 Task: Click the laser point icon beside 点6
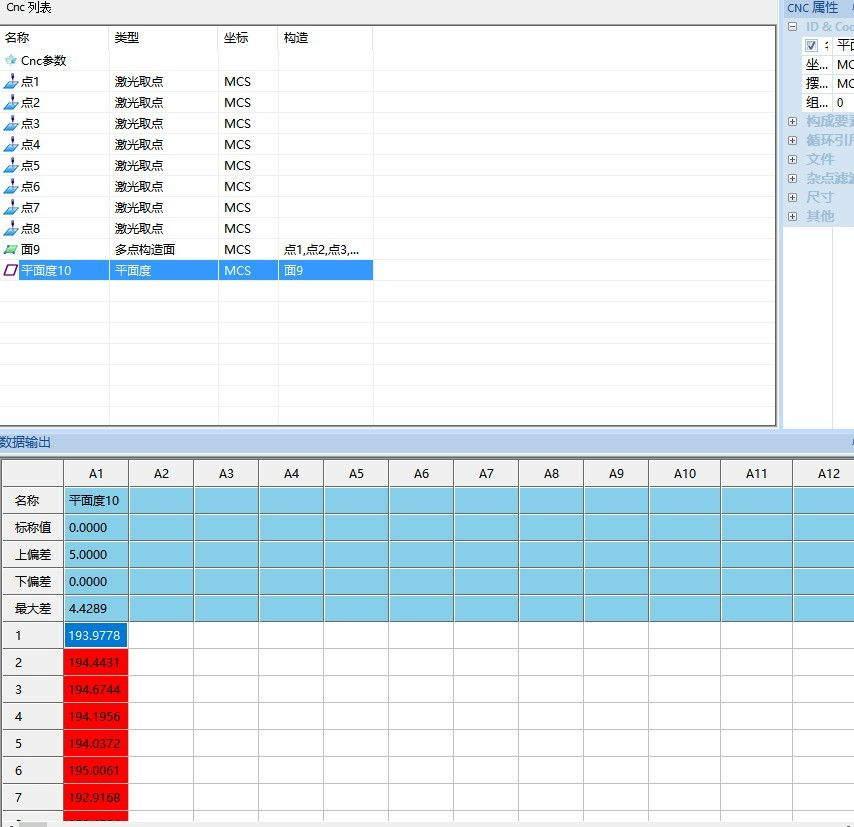[x=11, y=186]
